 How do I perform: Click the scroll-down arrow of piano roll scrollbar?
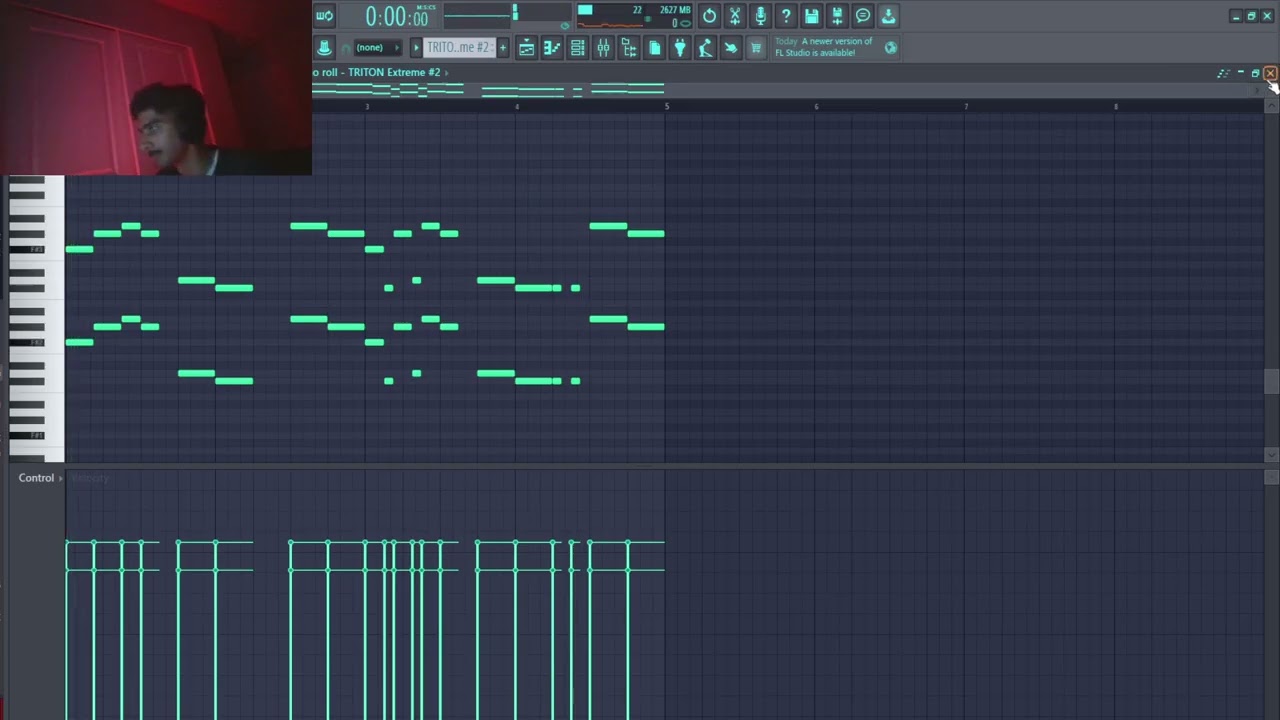tap(1271, 455)
